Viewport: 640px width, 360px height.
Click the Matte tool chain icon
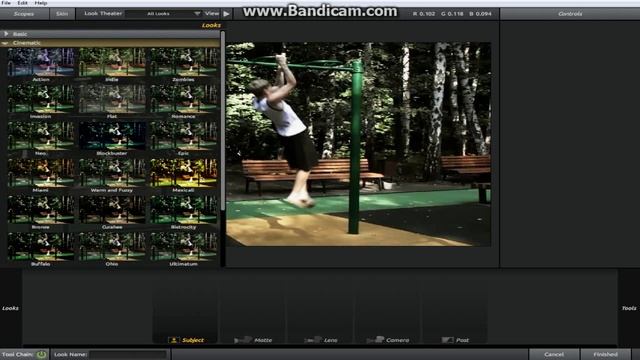click(242, 340)
